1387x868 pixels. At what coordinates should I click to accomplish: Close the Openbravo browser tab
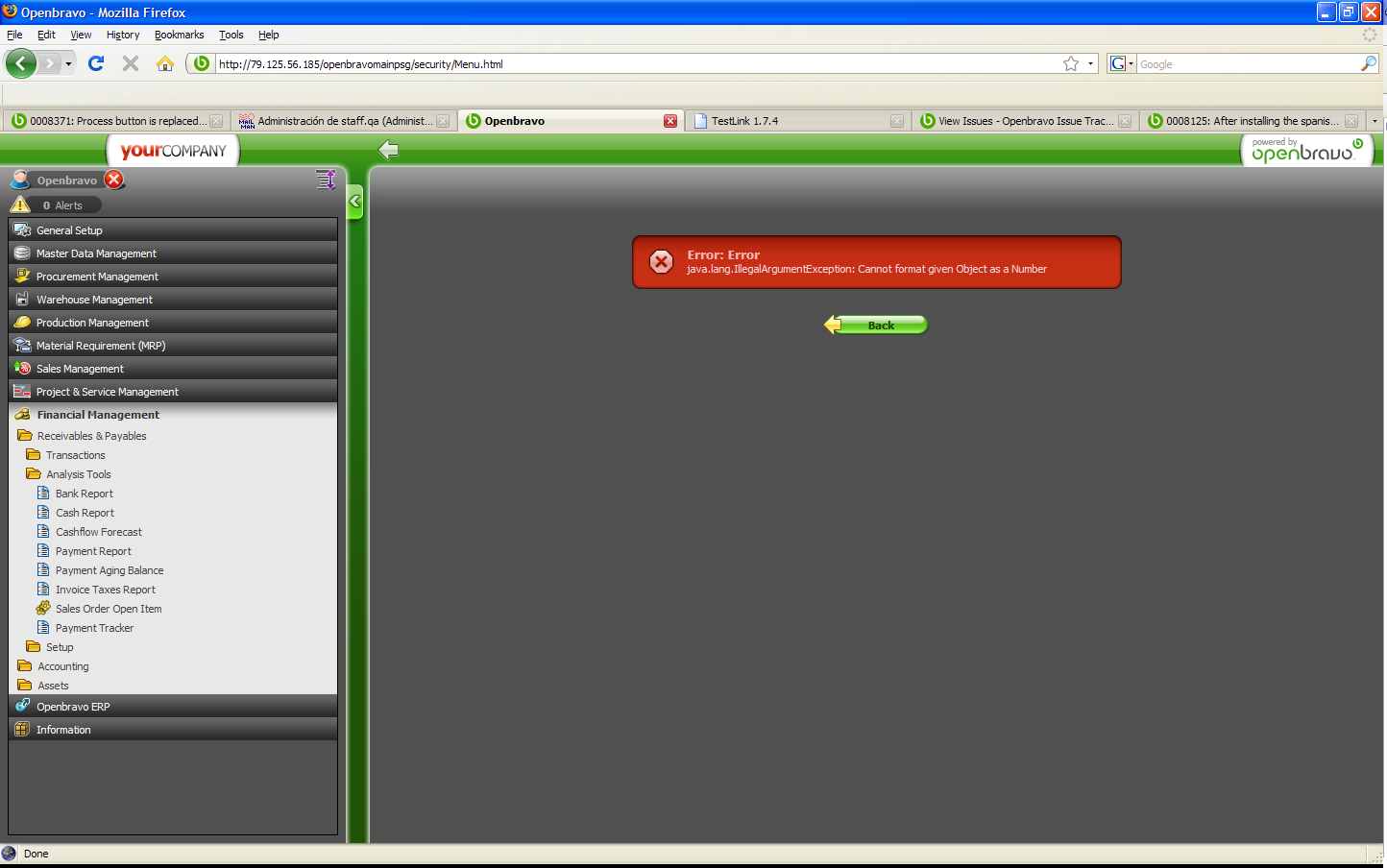[670, 121]
